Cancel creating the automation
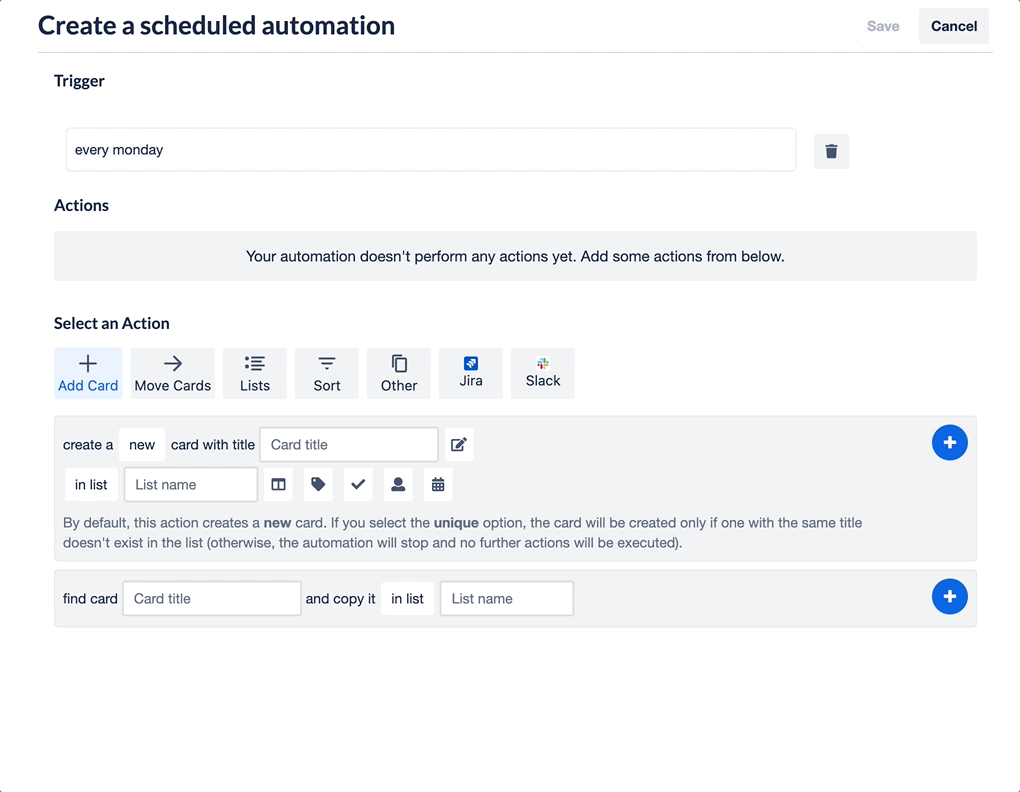 (x=952, y=26)
